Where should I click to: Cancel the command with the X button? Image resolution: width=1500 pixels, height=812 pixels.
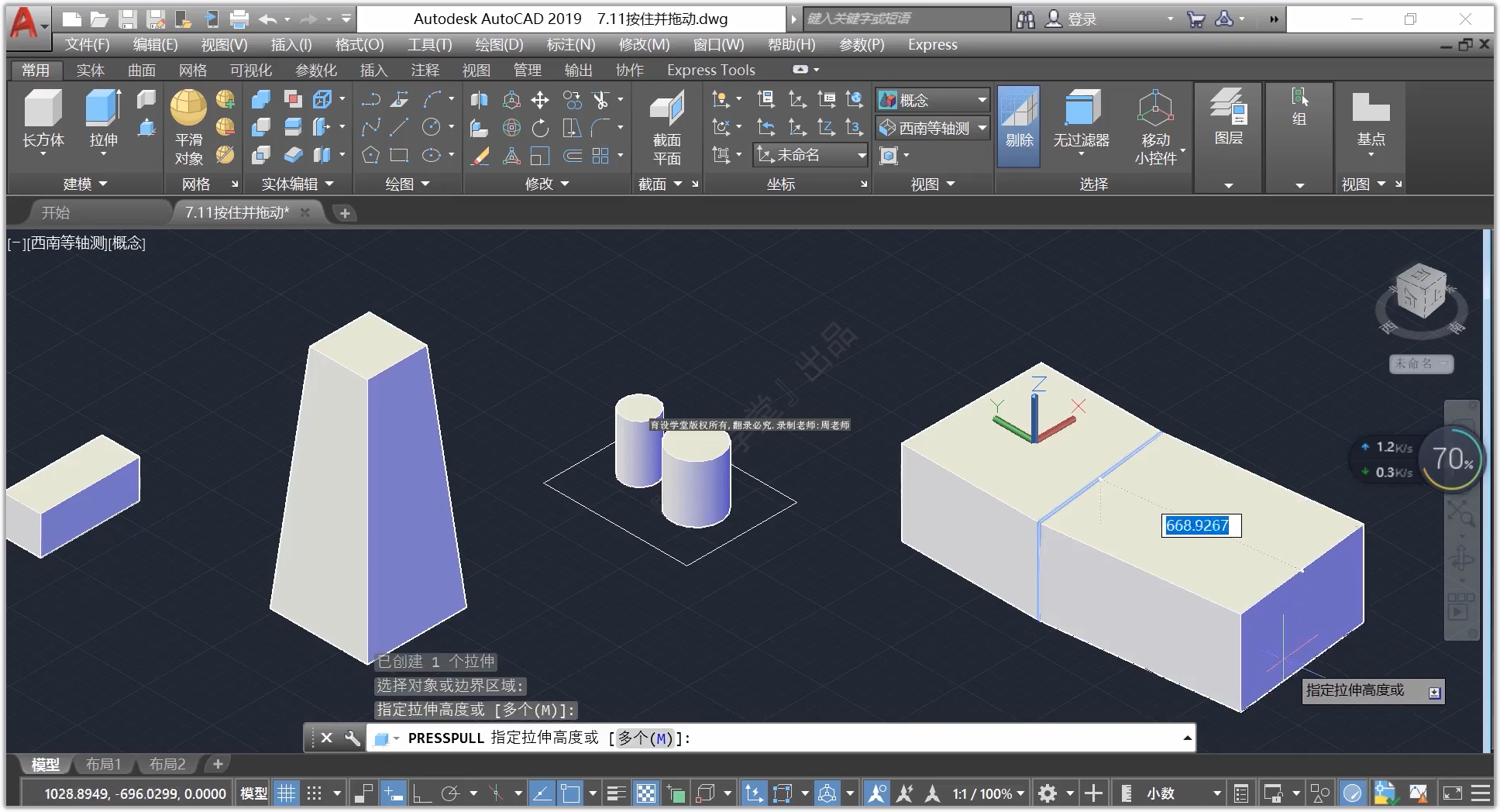coord(327,738)
